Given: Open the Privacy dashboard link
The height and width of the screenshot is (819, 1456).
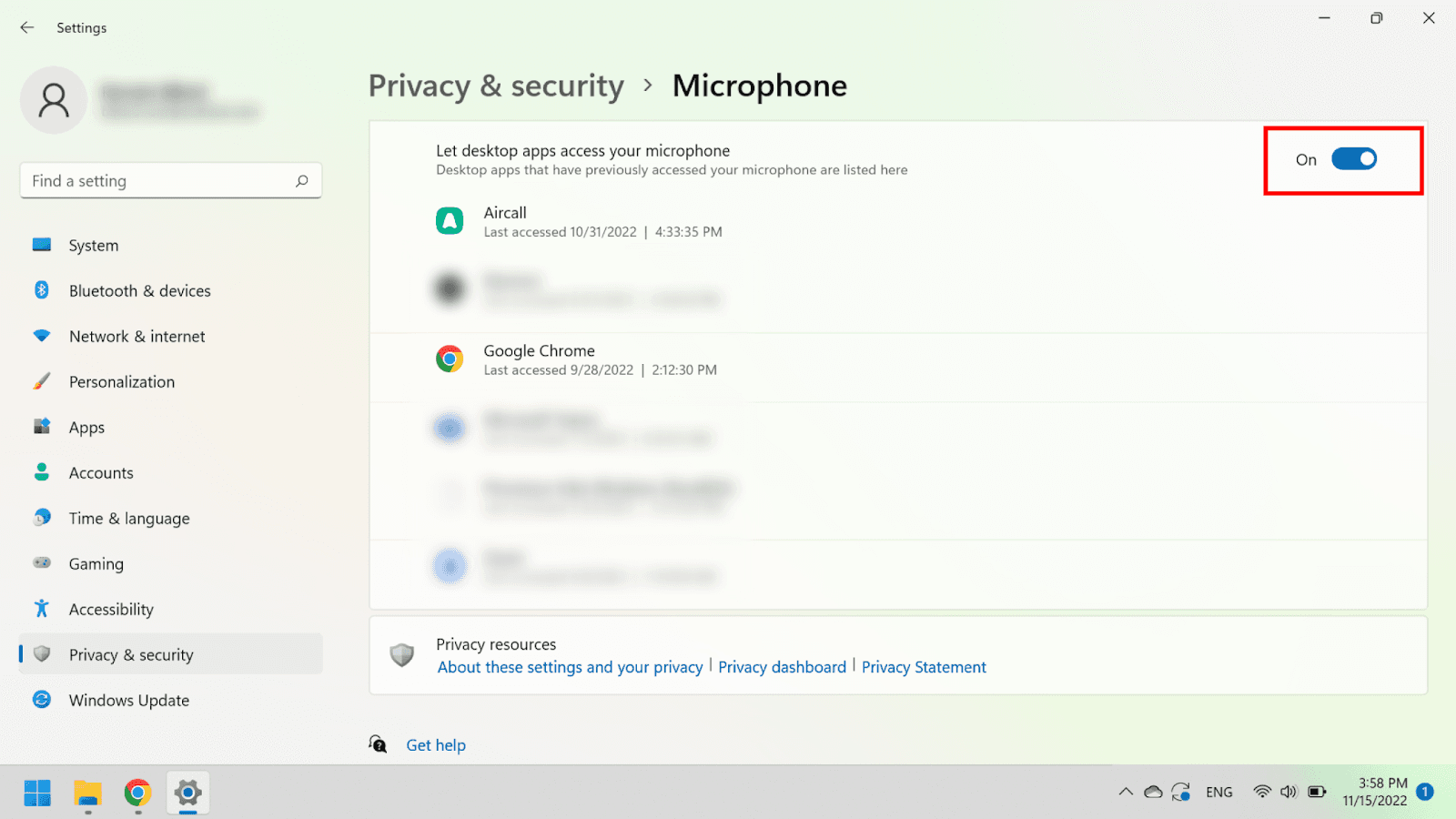Looking at the screenshot, I should (782, 667).
